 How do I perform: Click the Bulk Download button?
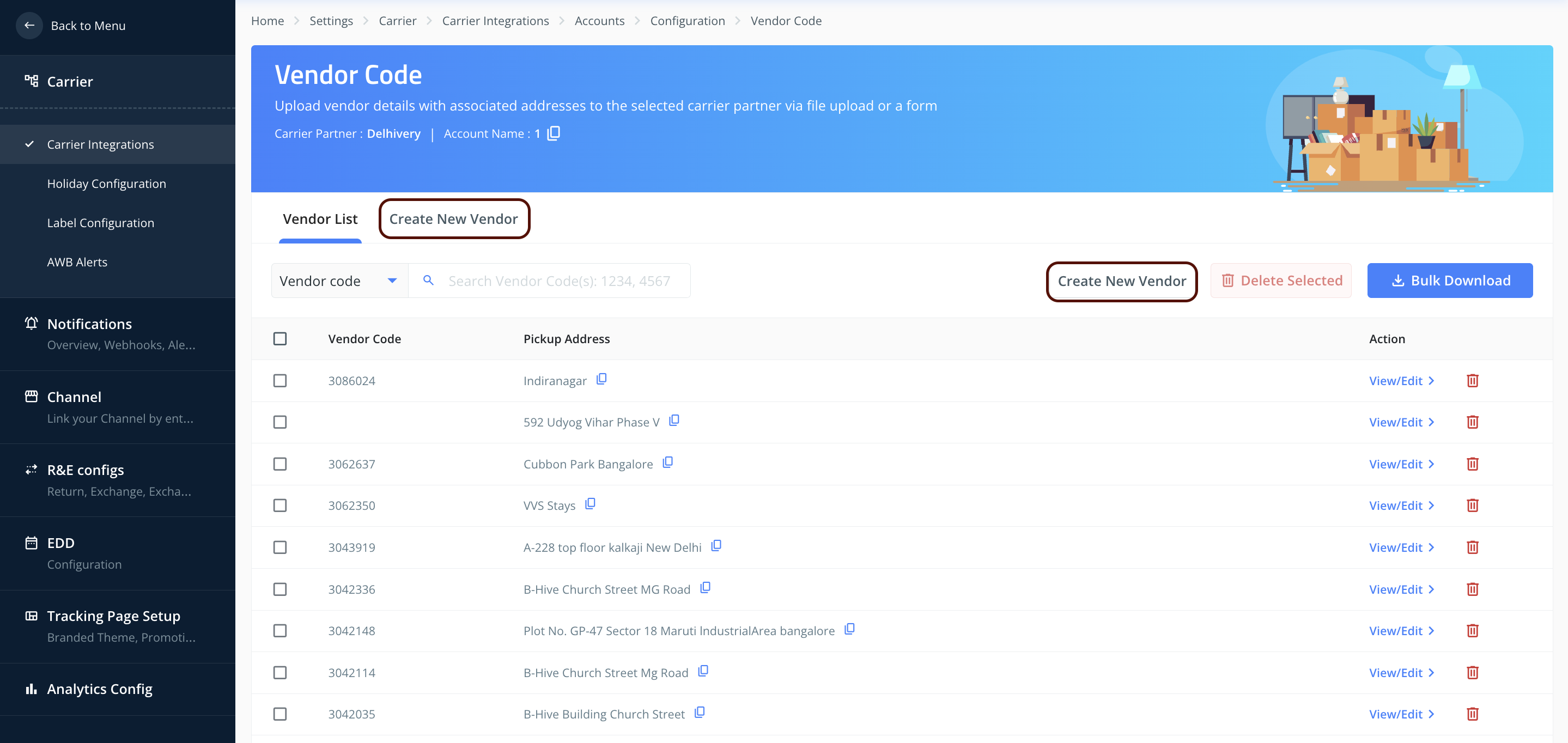click(x=1449, y=281)
